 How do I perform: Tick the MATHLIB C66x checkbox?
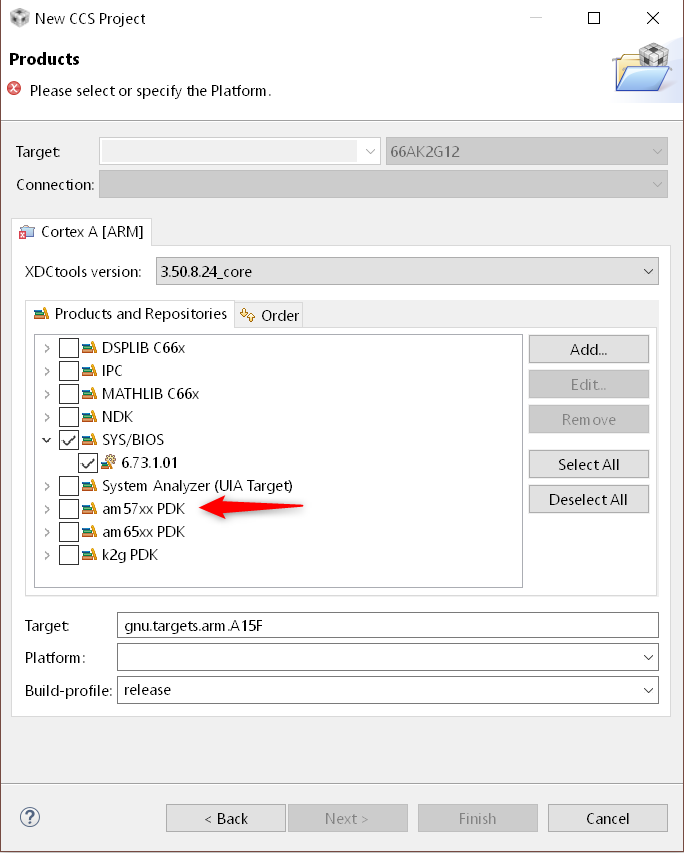(x=69, y=394)
